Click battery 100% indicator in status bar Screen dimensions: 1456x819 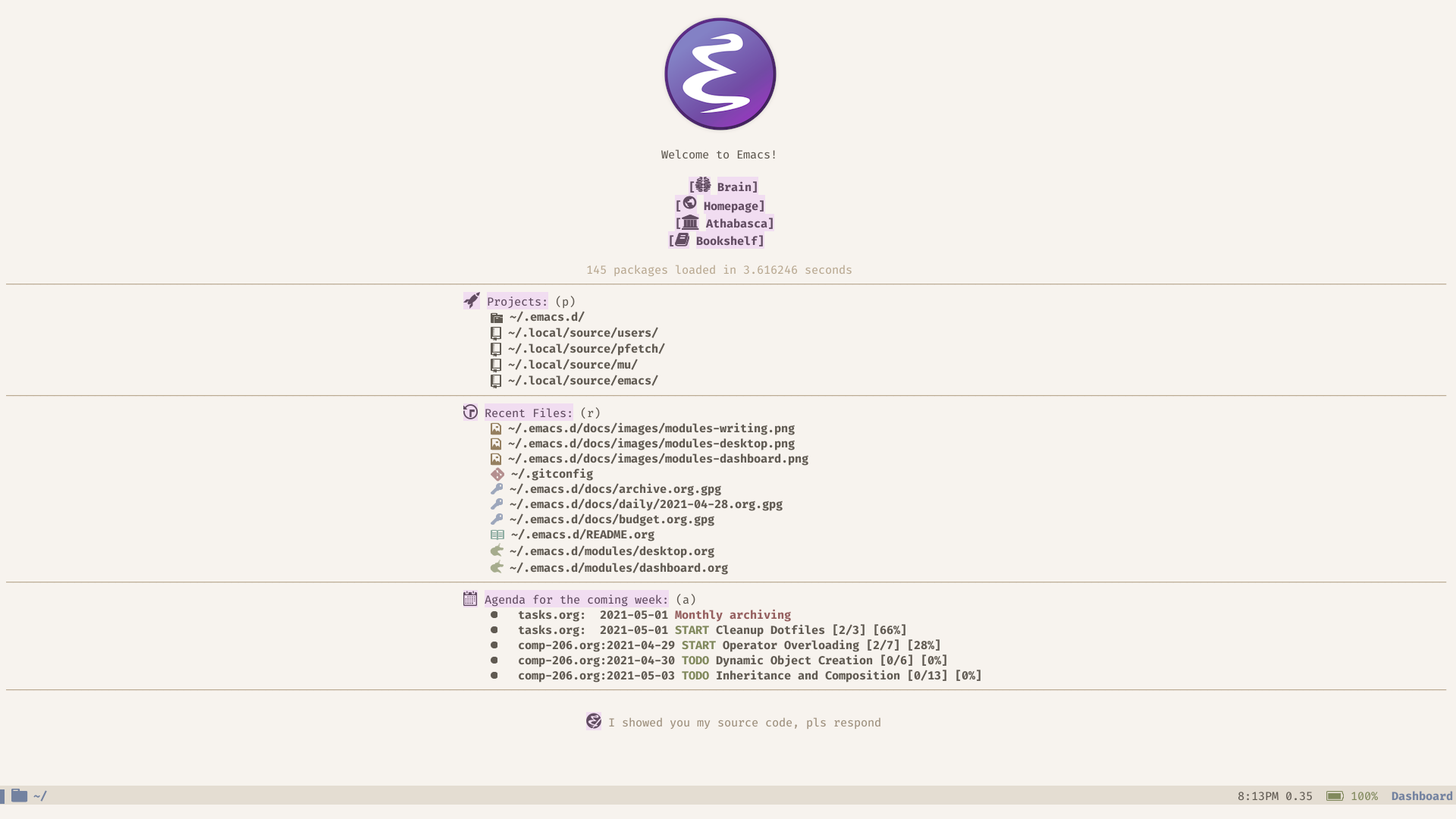click(x=1351, y=795)
